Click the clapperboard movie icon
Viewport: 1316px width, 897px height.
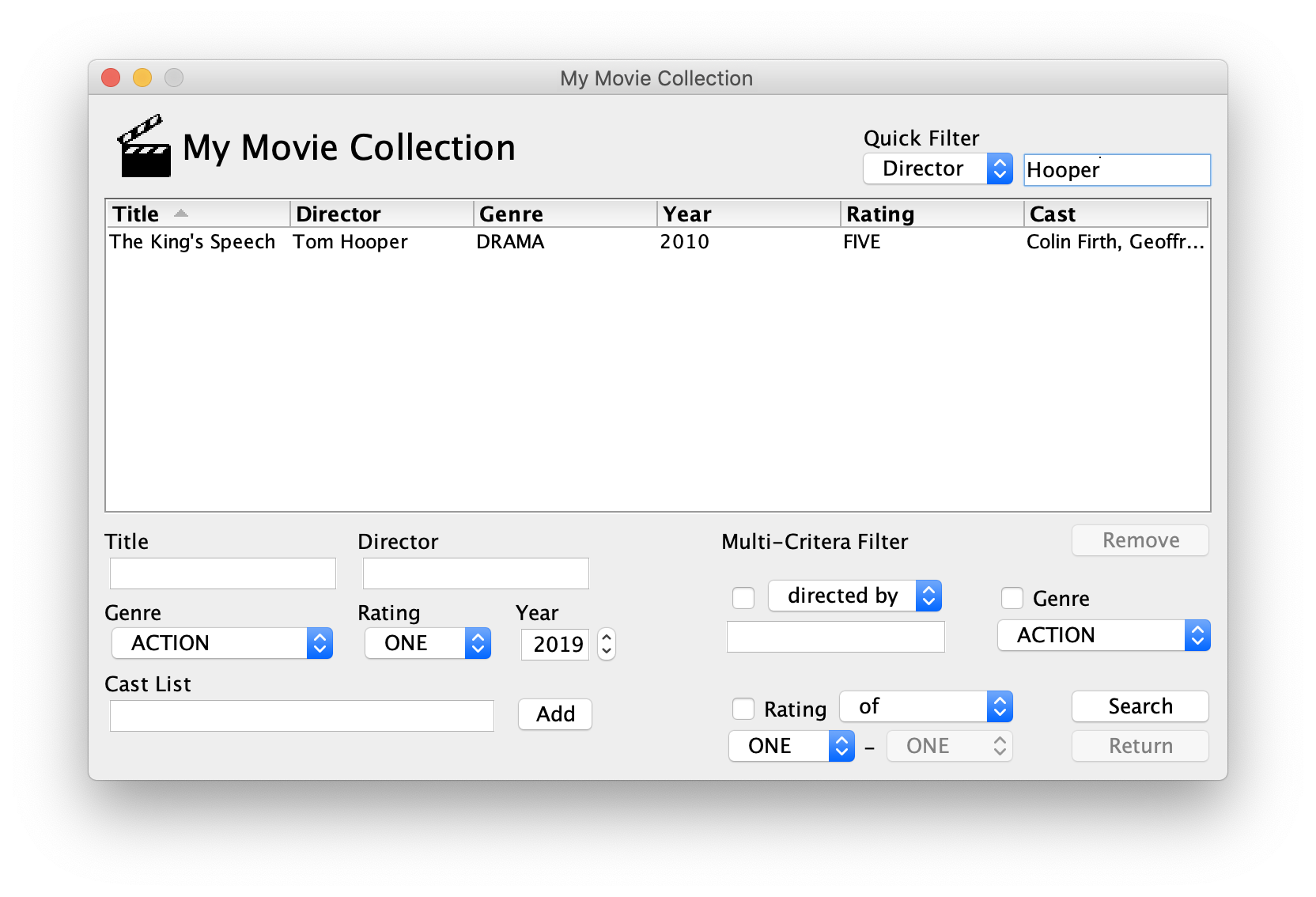144,146
